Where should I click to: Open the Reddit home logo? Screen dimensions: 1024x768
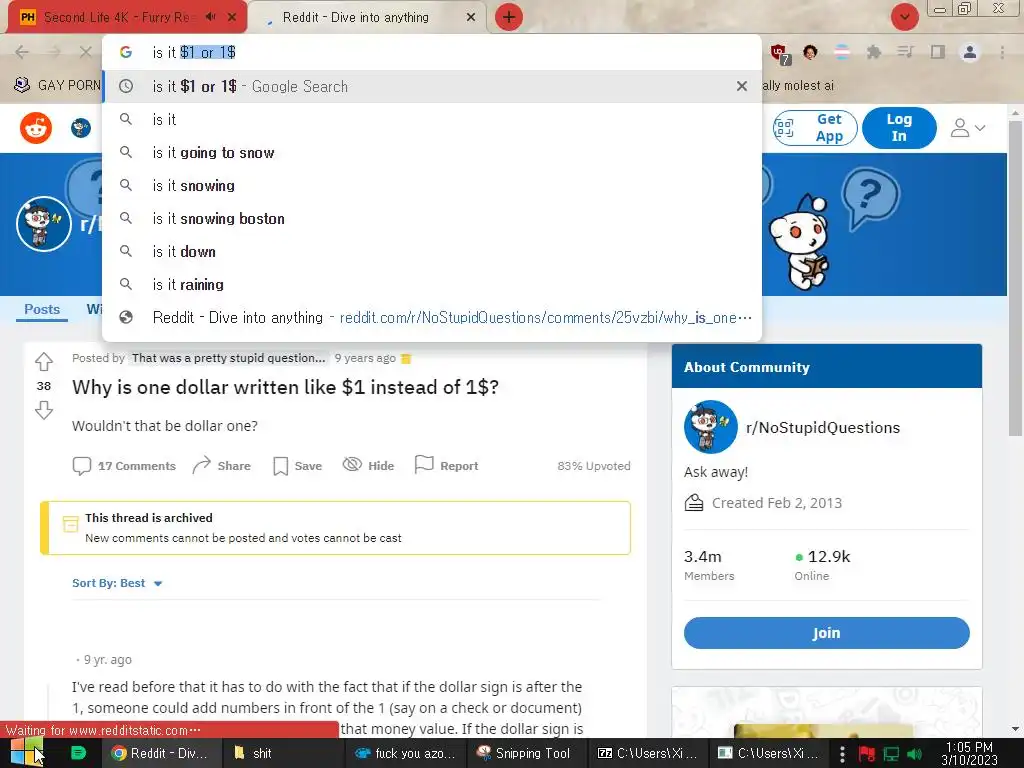(36, 127)
